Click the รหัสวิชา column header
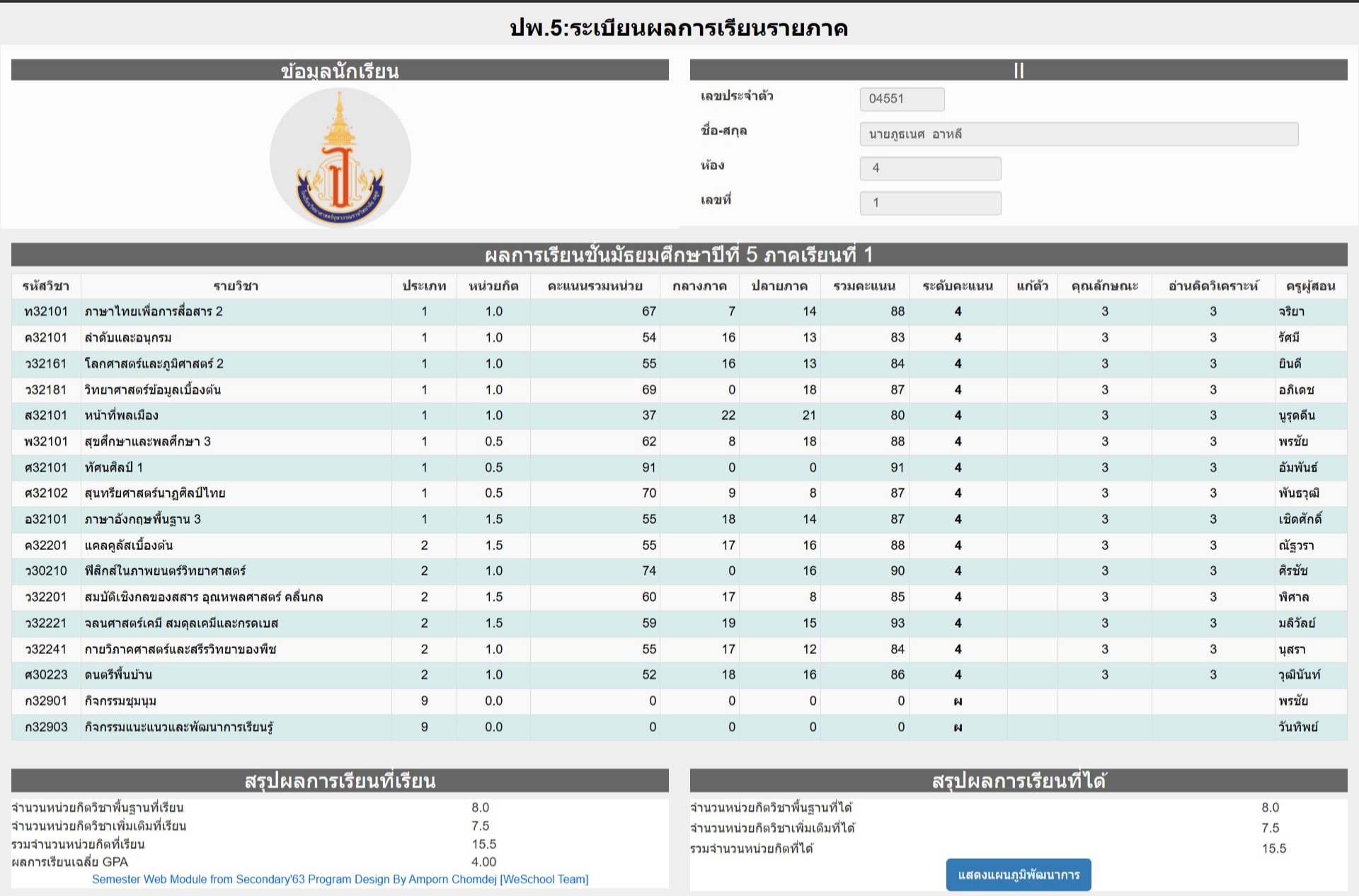1359x896 pixels. click(x=46, y=286)
